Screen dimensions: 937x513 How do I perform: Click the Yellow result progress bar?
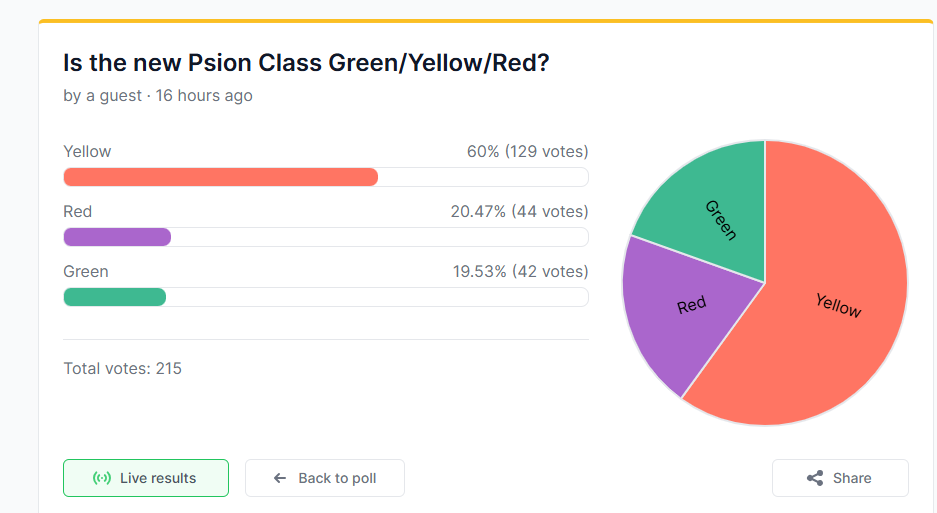220,177
